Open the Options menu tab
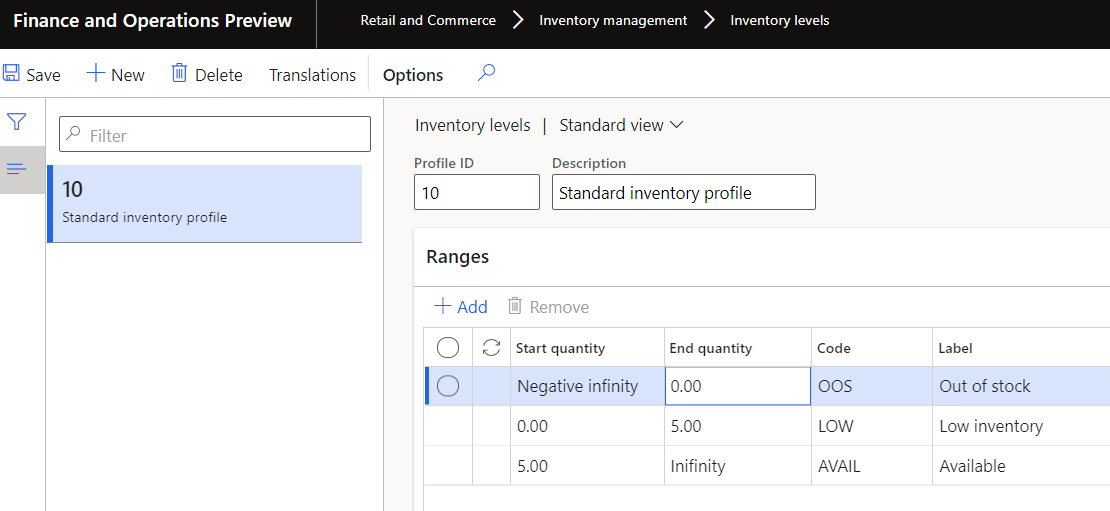 point(413,75)
